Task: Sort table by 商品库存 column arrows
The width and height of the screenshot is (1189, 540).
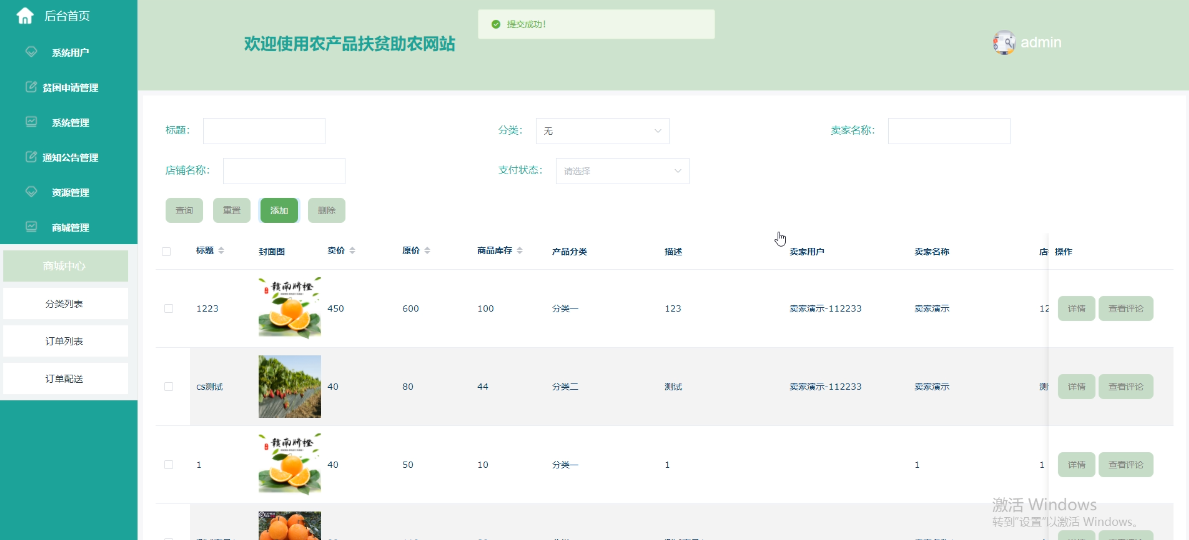Action: tap(519, 251)
